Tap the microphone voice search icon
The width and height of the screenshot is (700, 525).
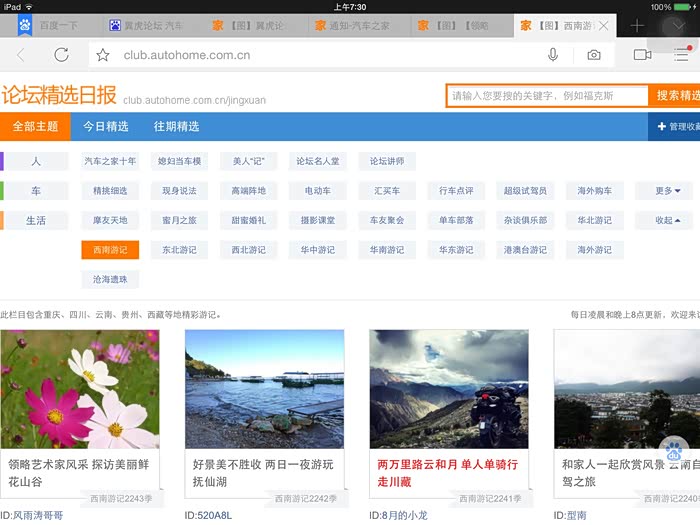click(553, 55)
